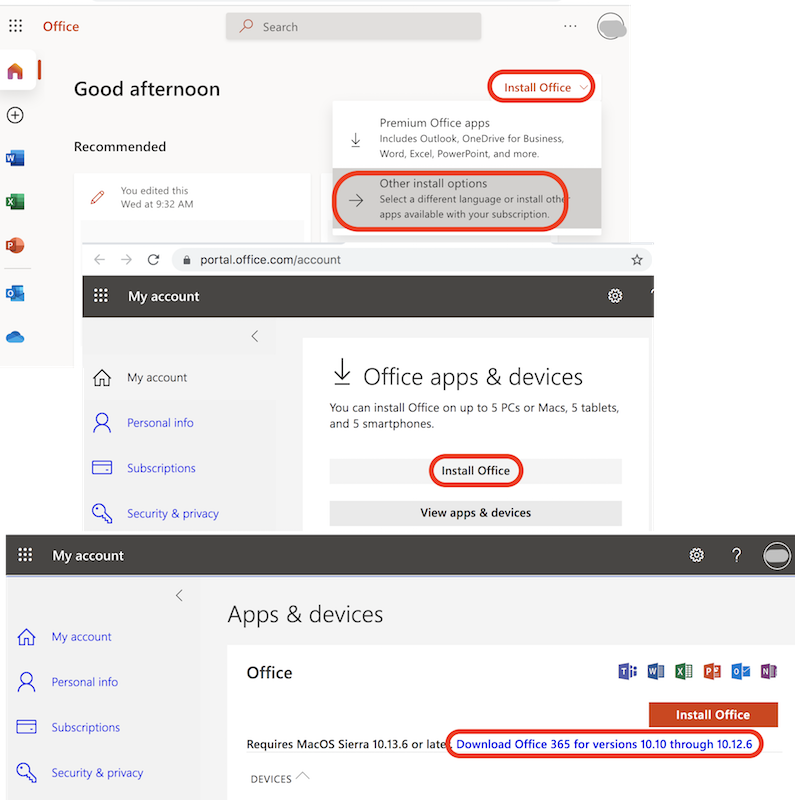Image resolution: width=795 pixels, height=800 pixels.
Task: Click the browser back arrow
Action: pyautogui.click(x=100, y=260)
